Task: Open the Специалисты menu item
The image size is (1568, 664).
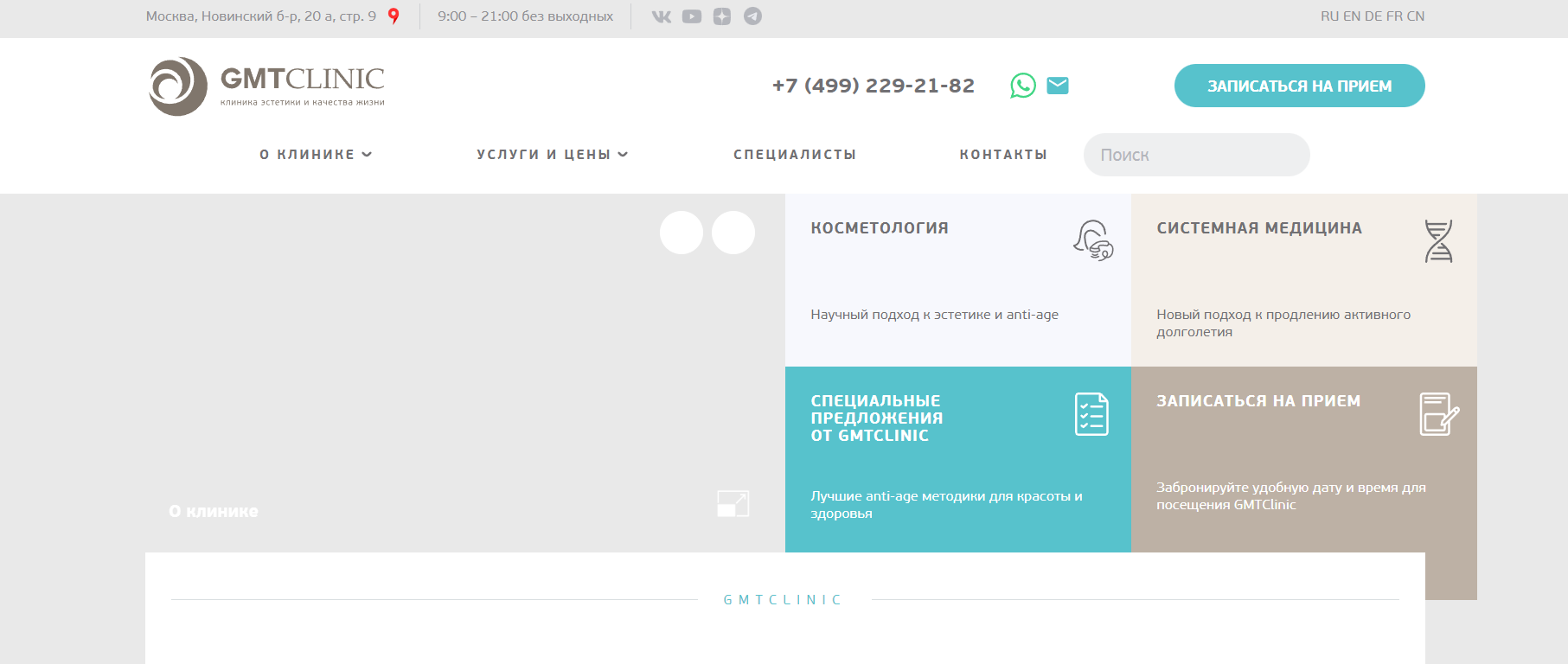Action: 795,155
